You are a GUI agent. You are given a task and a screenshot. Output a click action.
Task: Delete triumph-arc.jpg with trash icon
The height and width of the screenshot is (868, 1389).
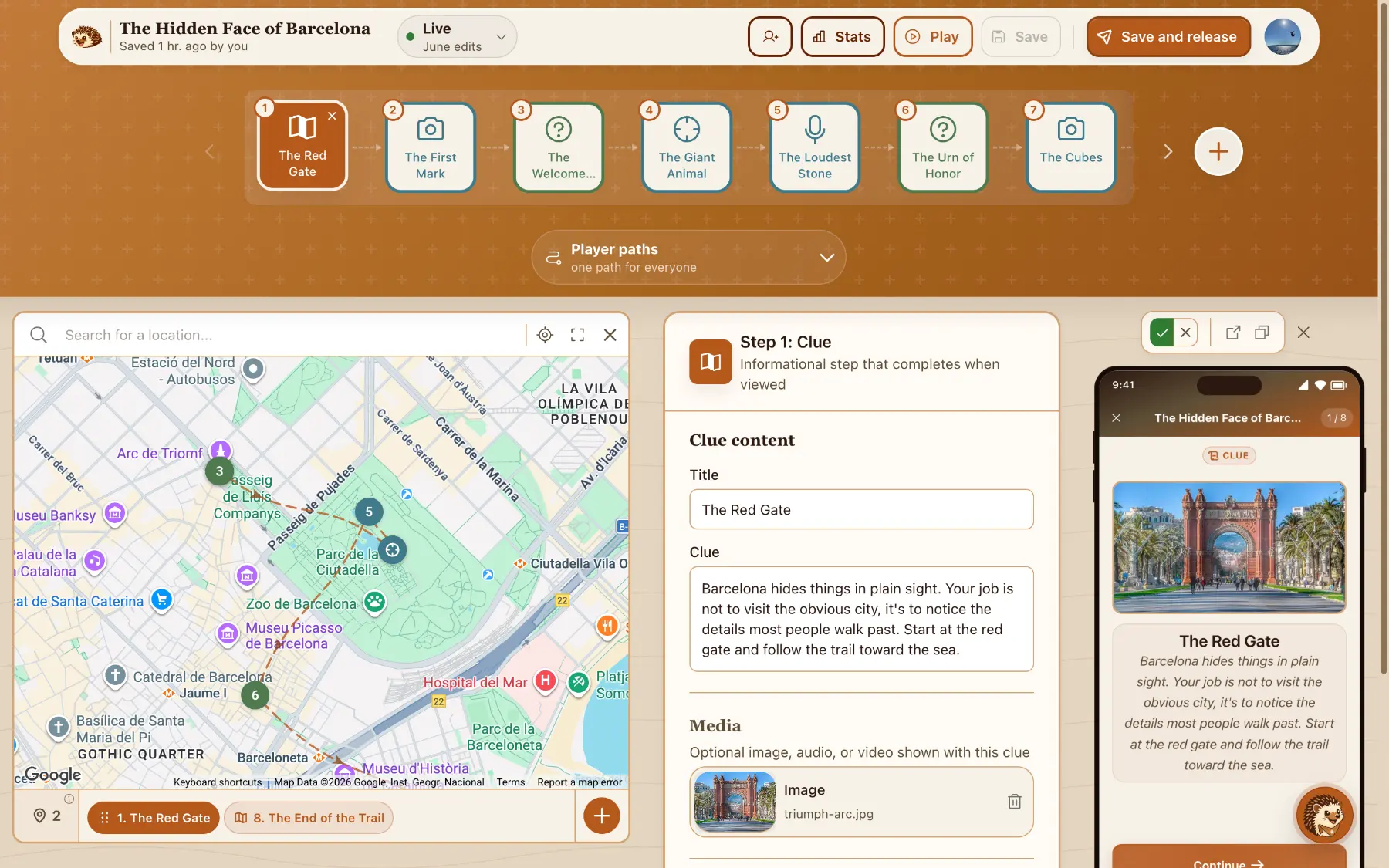(x=1014, y=802)
